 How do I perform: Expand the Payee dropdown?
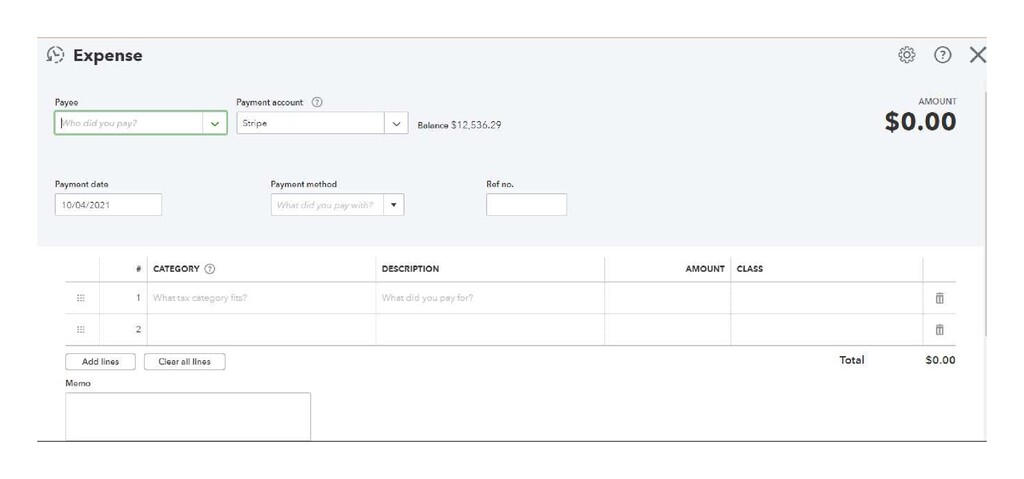point(215,124)
